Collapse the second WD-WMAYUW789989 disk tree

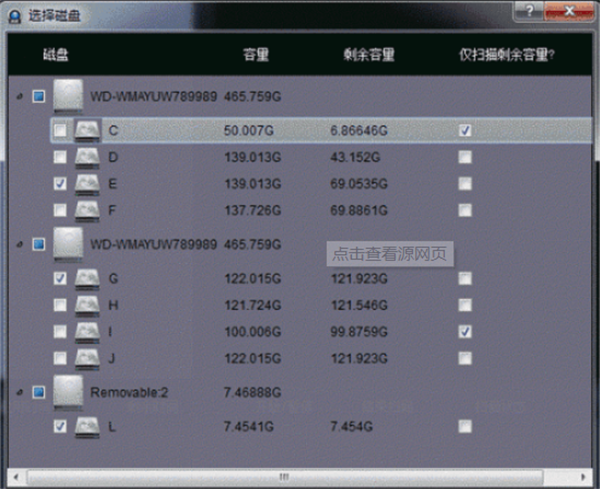coord(21,245)
